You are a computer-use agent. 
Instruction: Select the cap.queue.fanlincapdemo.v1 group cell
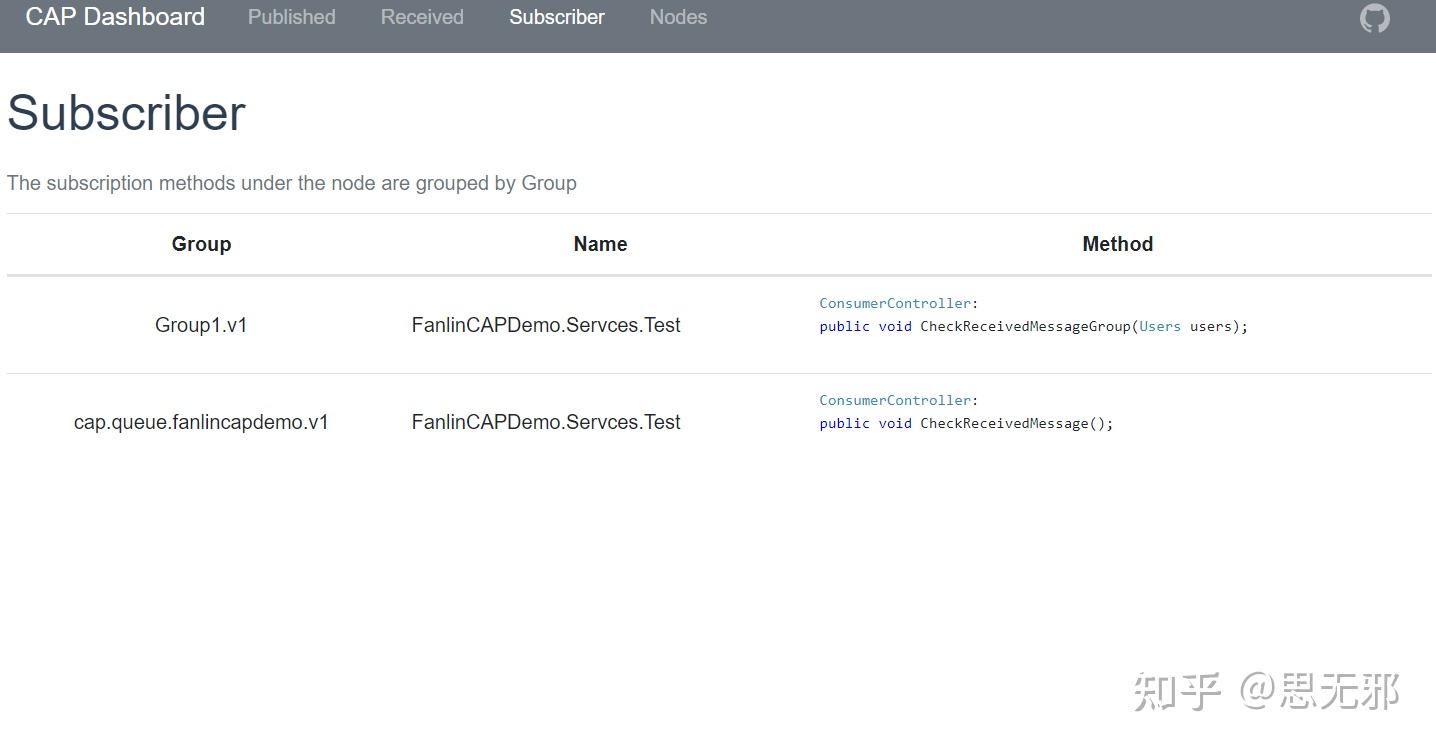[x=201, y=422]
